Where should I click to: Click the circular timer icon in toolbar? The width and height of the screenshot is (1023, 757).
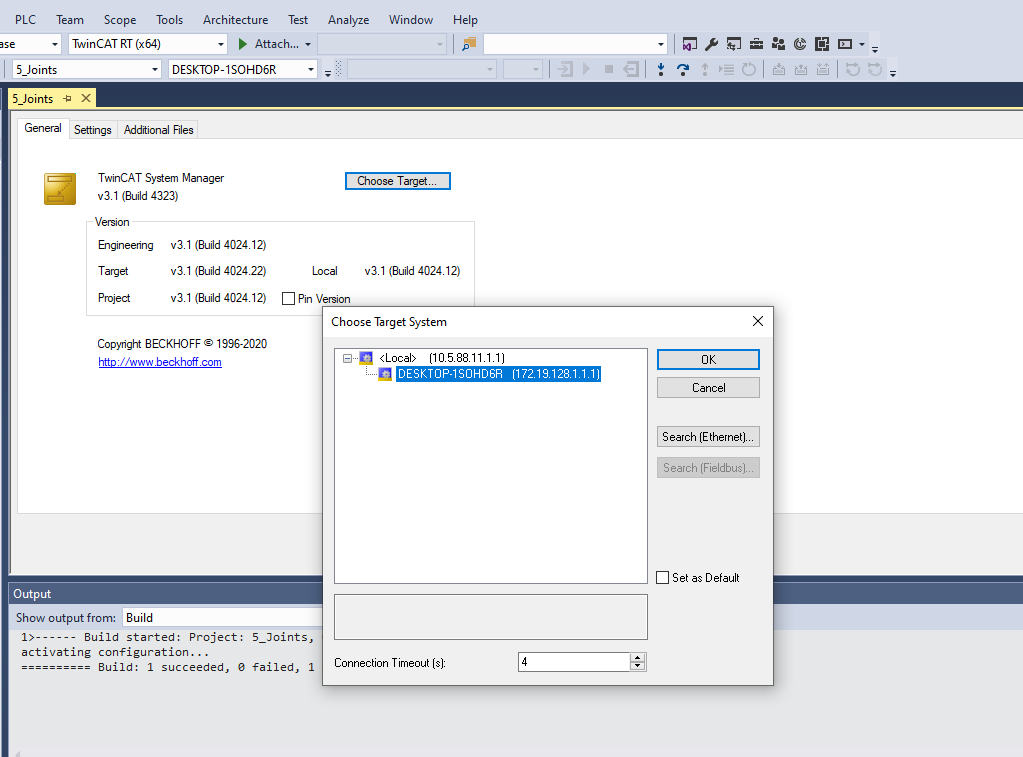pos(800,44)
